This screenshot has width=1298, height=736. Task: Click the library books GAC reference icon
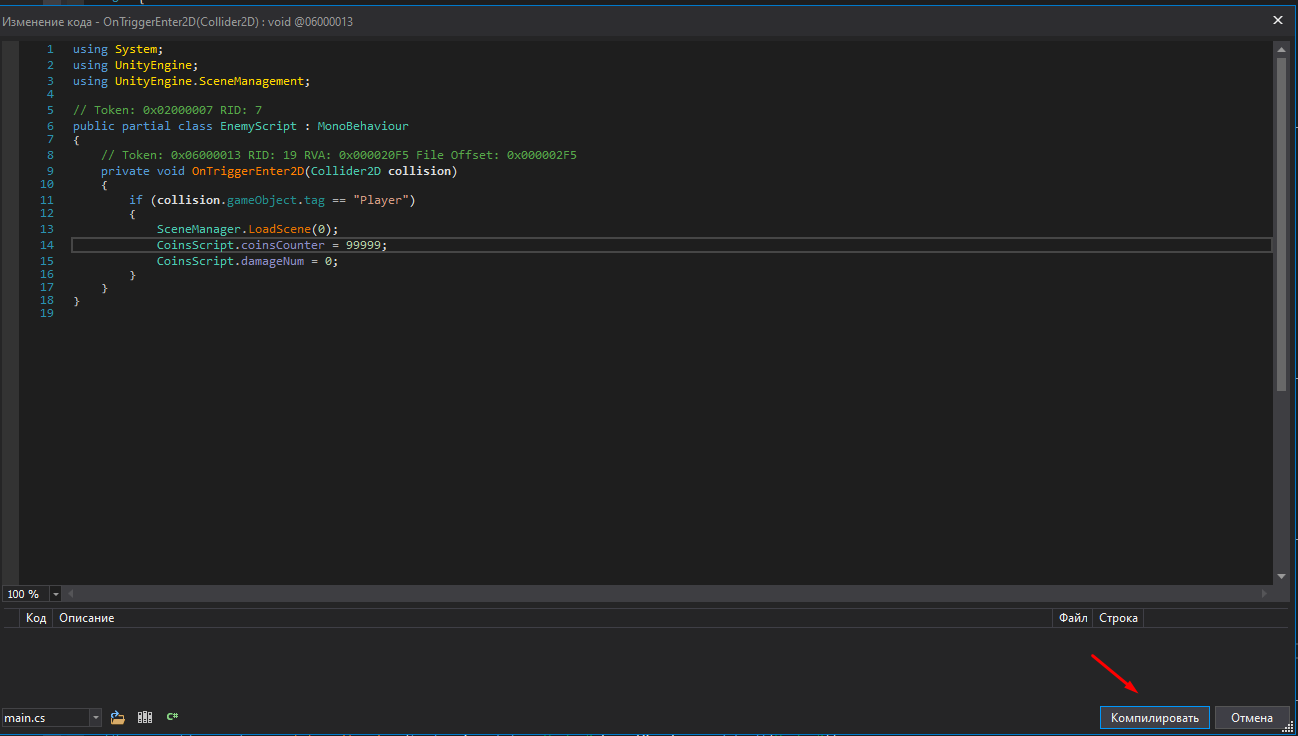(145, 717)
